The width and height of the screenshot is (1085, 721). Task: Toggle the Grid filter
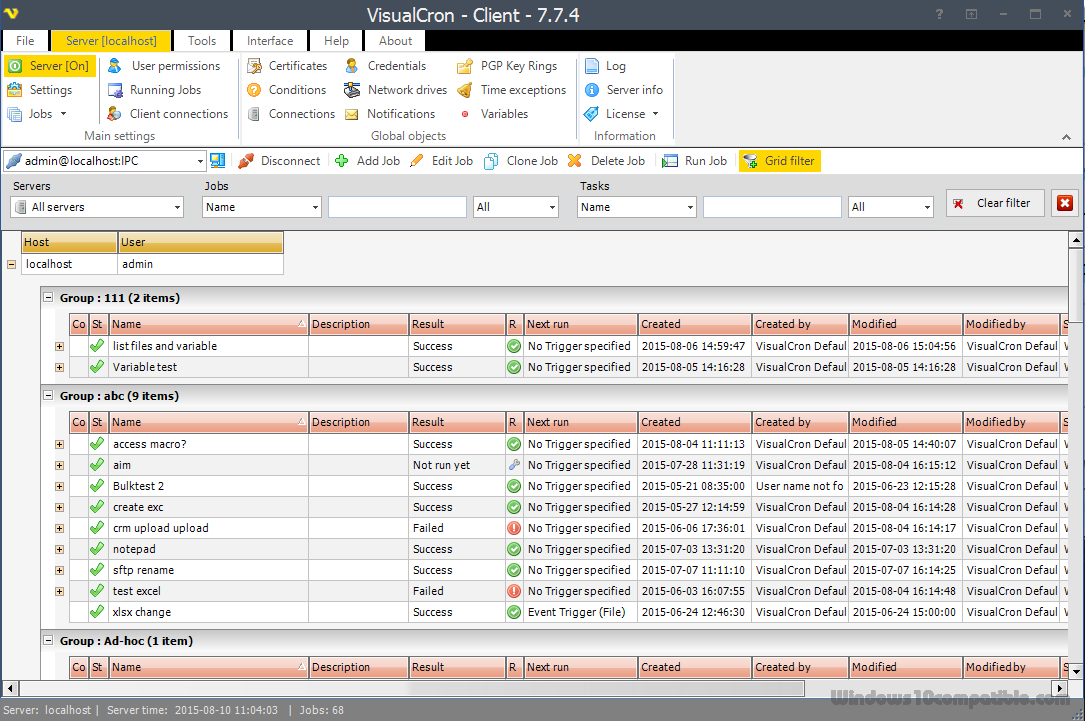click(x=780, y=161)
